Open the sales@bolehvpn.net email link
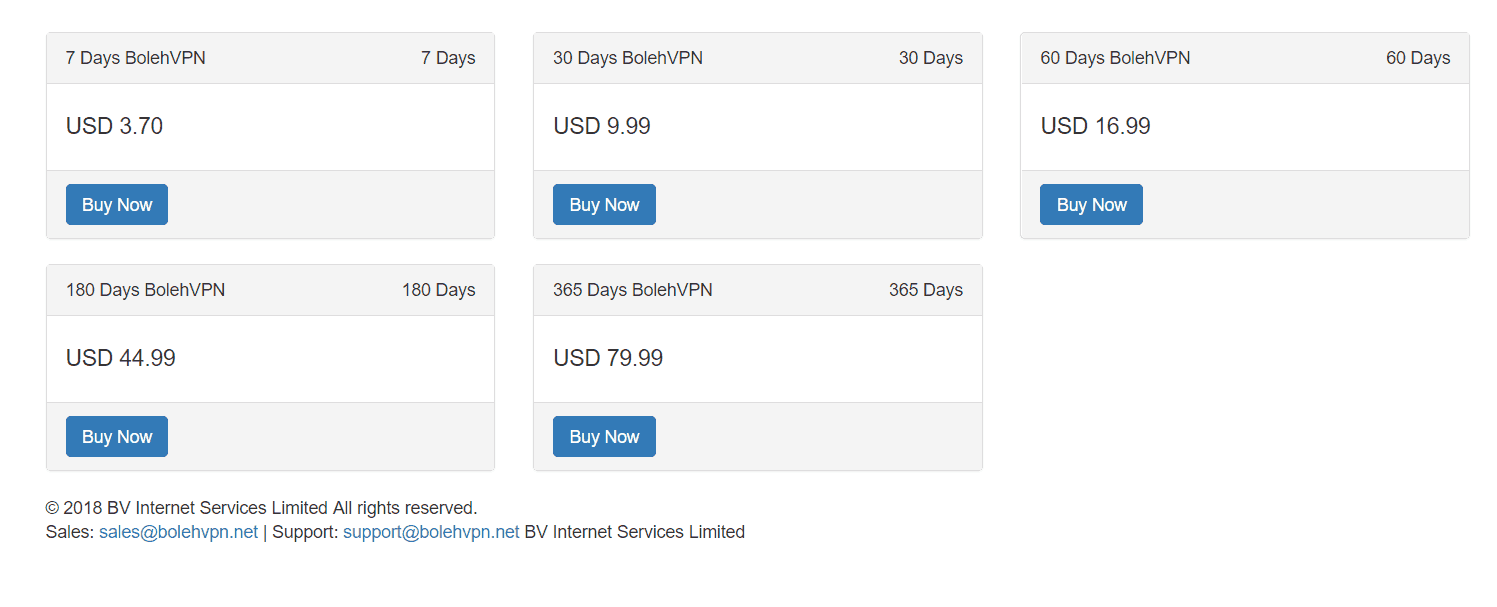1497x607 pixels. (x=178, y=532)
